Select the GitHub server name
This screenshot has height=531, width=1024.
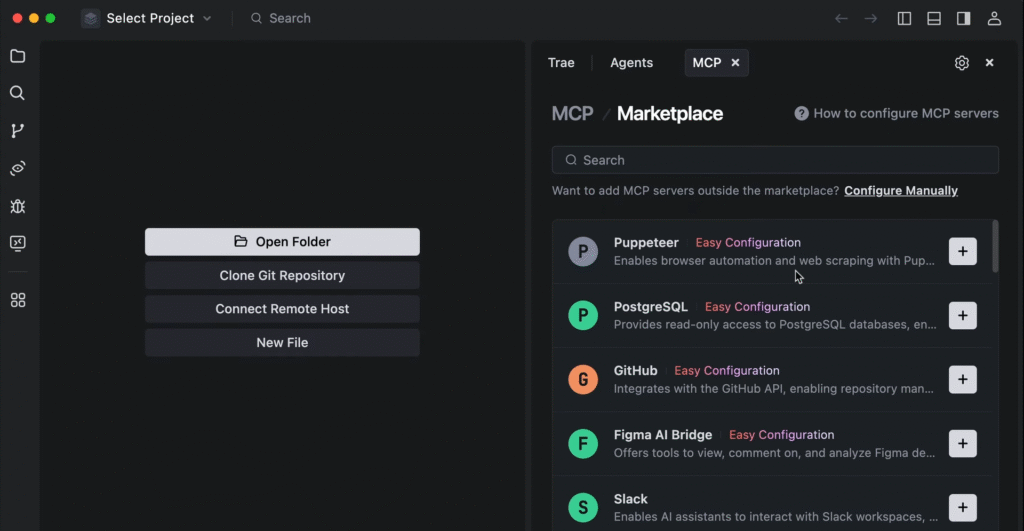(635, 370)
